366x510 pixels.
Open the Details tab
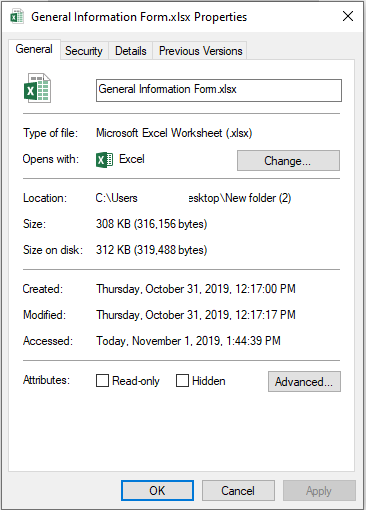(131, 51)
